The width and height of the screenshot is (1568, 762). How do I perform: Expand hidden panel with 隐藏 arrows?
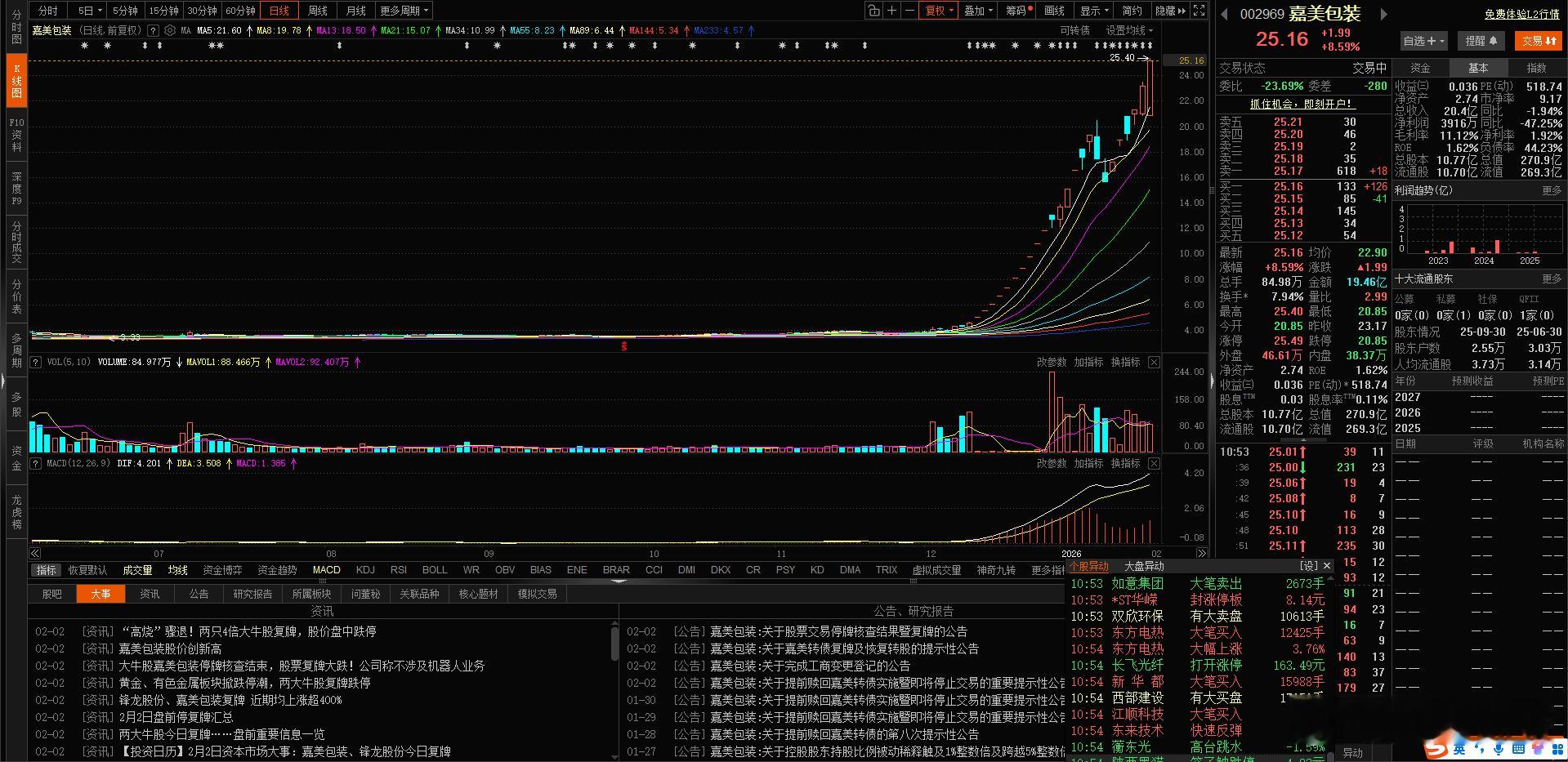point(1170,11)
